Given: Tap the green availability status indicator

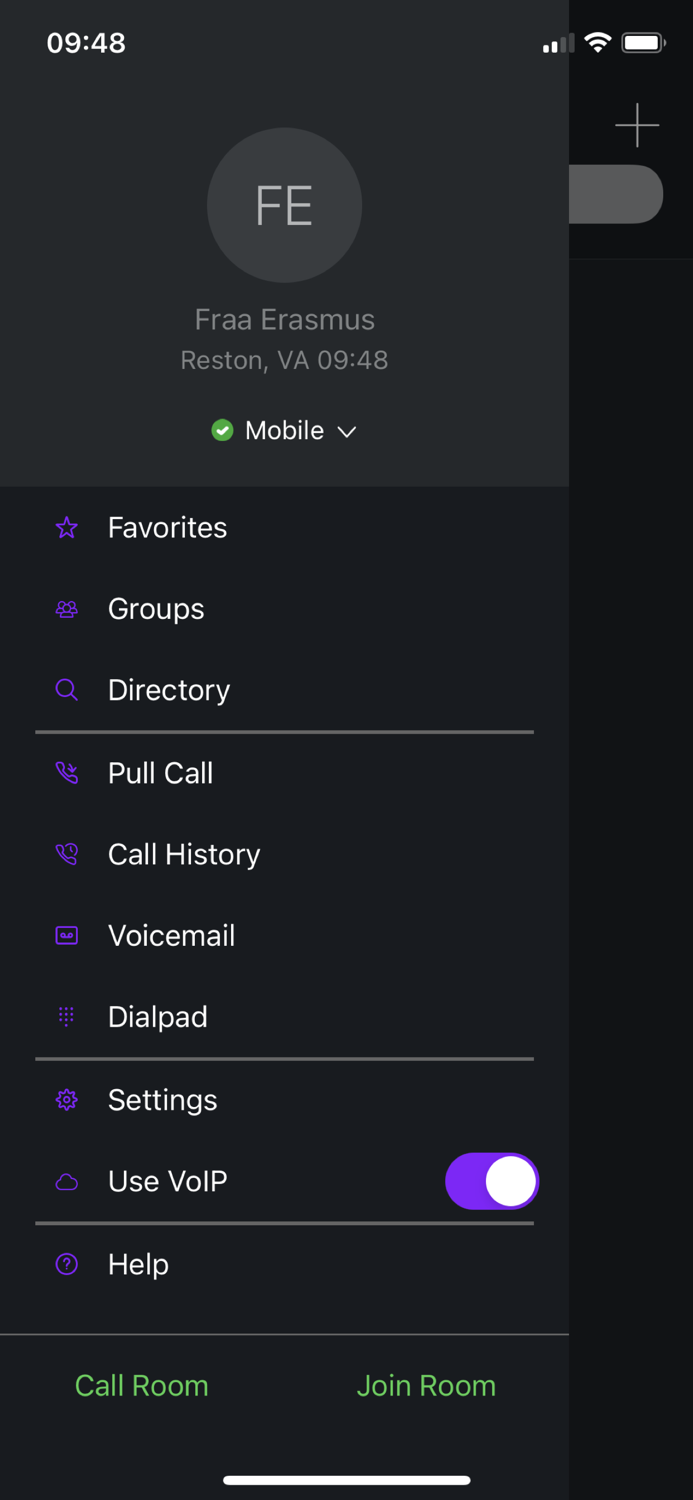Looking at the screenshot, I should pos(222,431).
